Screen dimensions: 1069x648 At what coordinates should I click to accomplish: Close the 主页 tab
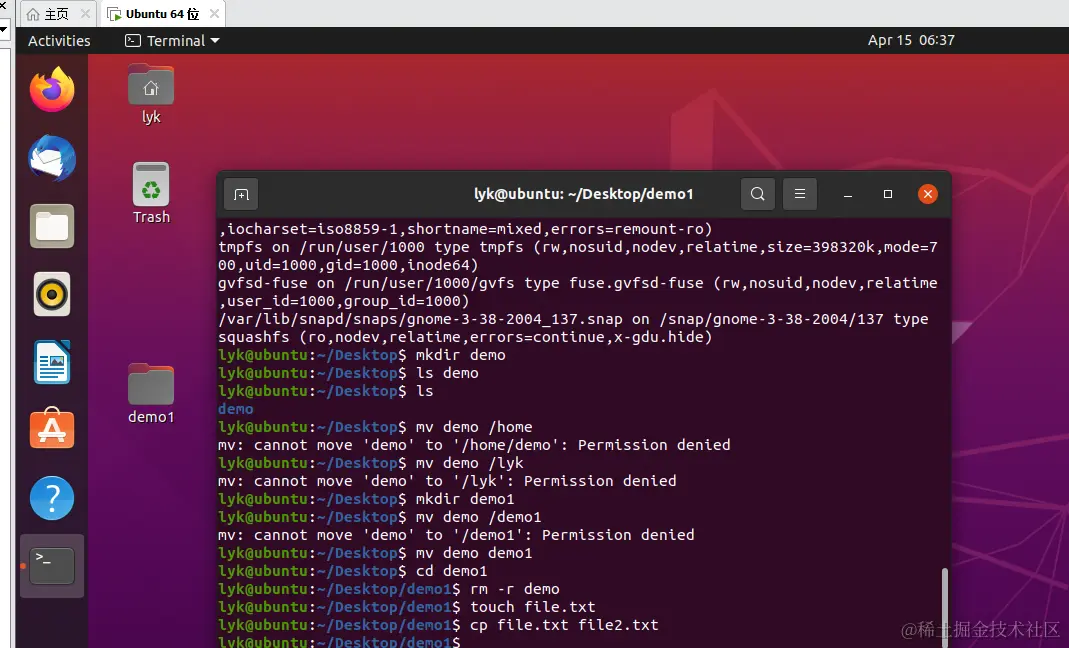point(85,14)
